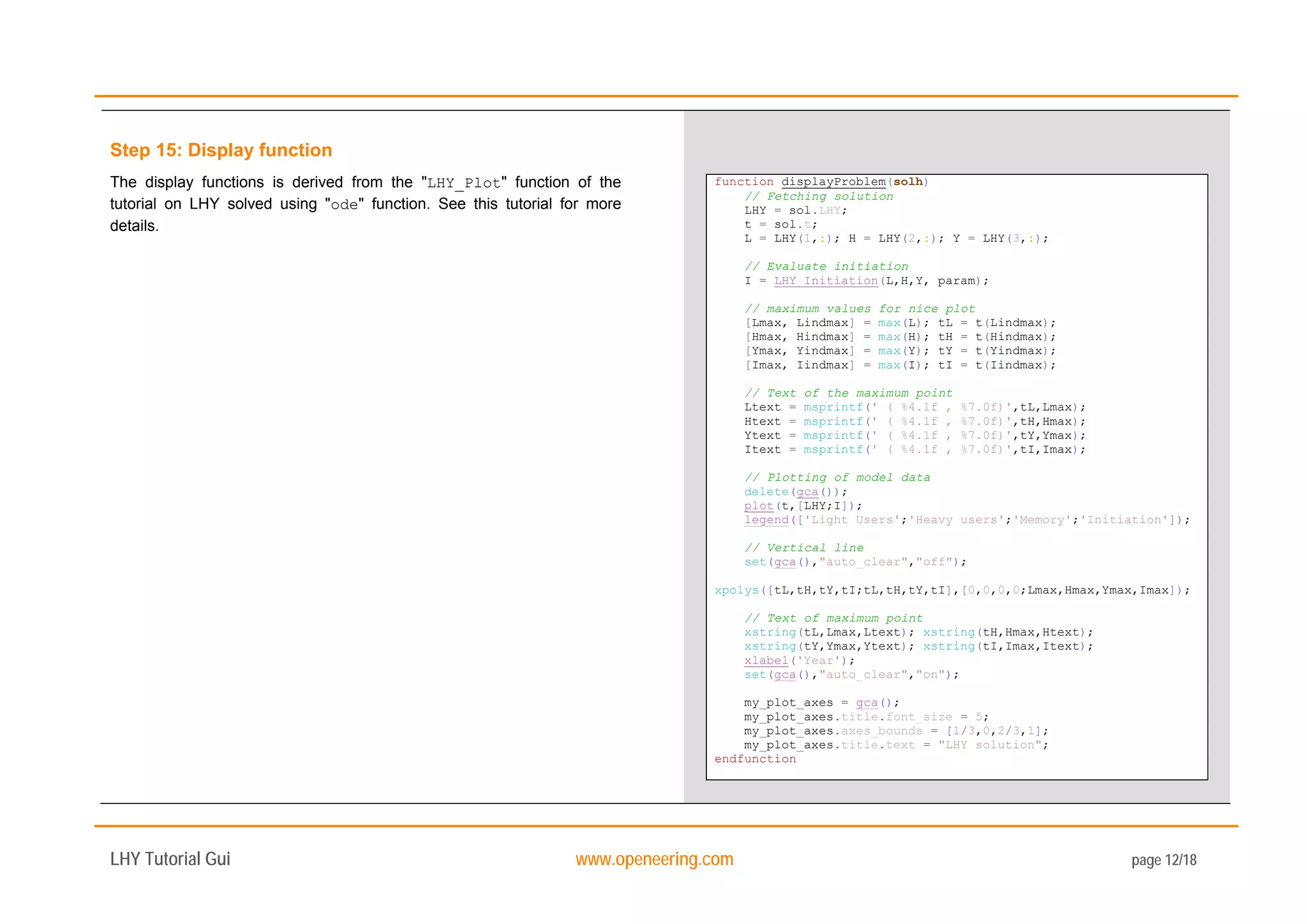This screenshot has height=924, width=1307.
Task: Click the '[Lmax, Lindmax] = max(L)' line
Action: (900, 323)
